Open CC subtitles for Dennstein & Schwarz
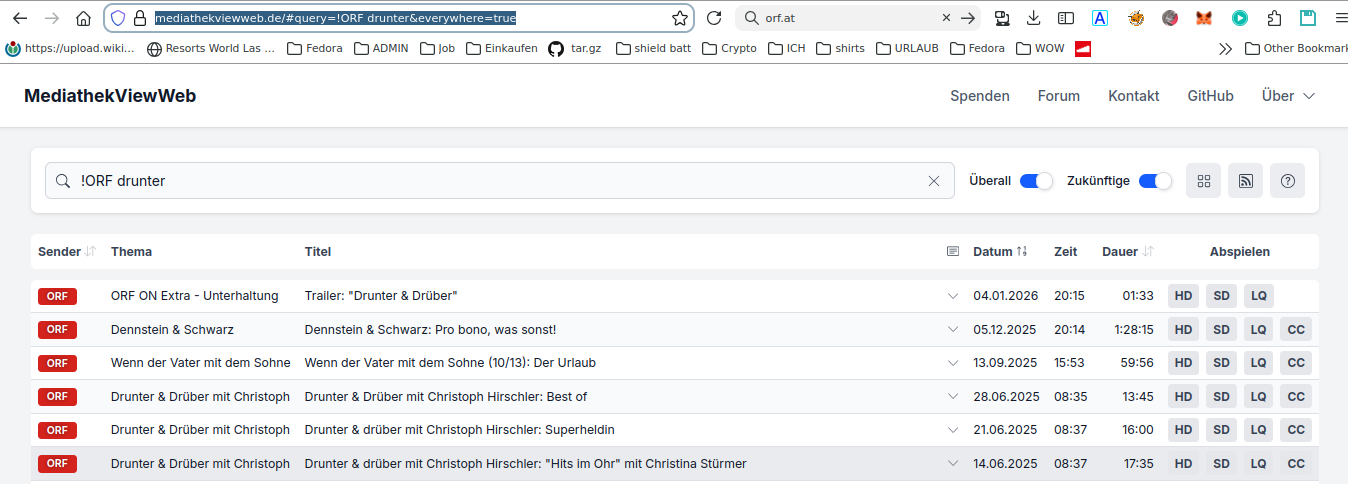Screen dimensions: 1348x484 (x=1295, y=330)
